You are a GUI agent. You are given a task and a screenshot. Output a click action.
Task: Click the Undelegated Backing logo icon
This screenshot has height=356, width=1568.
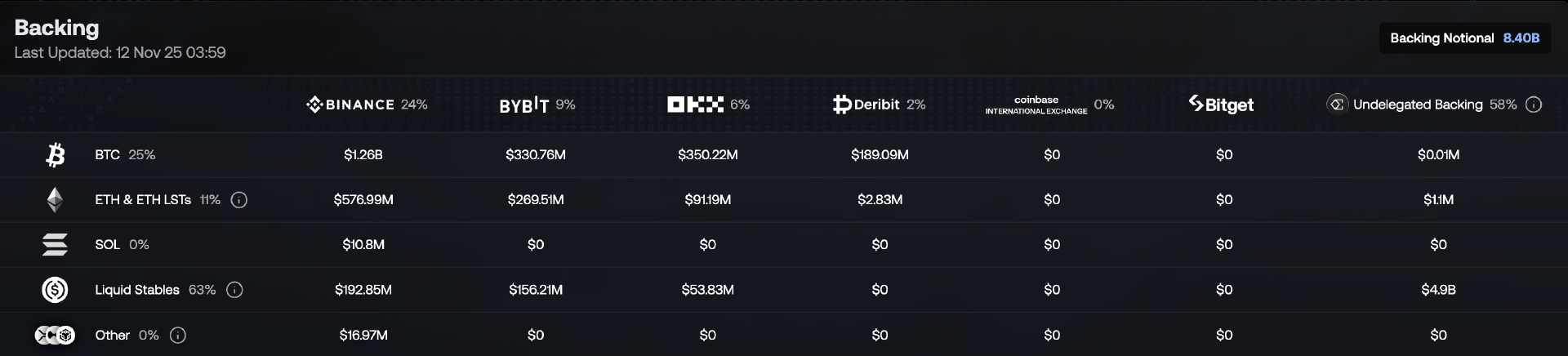tap(1337, 105)
